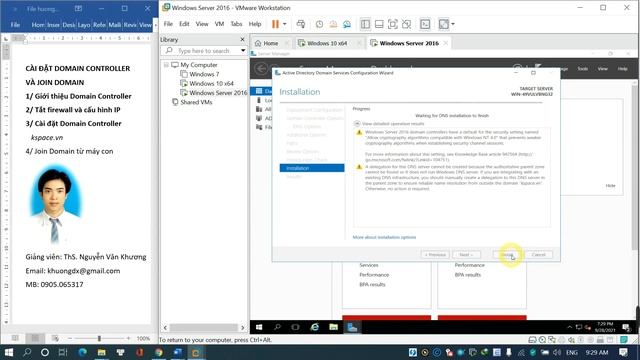This screenshot has height=360, width=640.
Task: Open the More about installation options link
Action: [384, 237]
